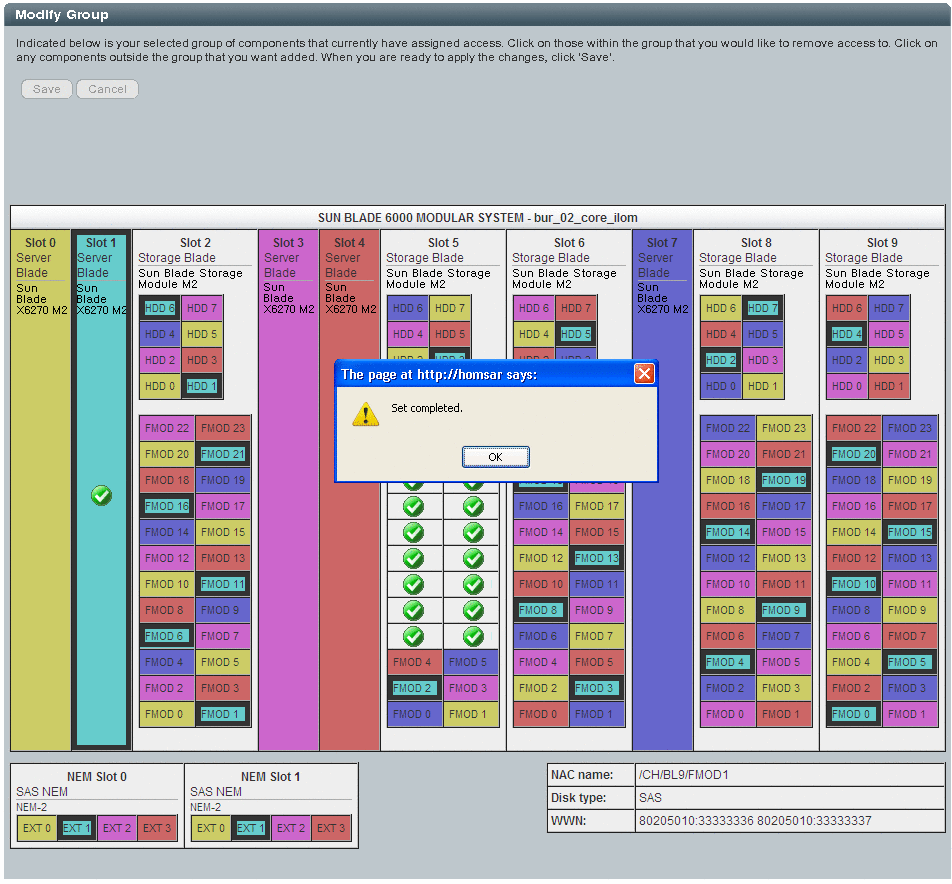952x884 pixels.
Task: Toggle HDD 6 in Slot 2
Action: click(x=160, y=308)
